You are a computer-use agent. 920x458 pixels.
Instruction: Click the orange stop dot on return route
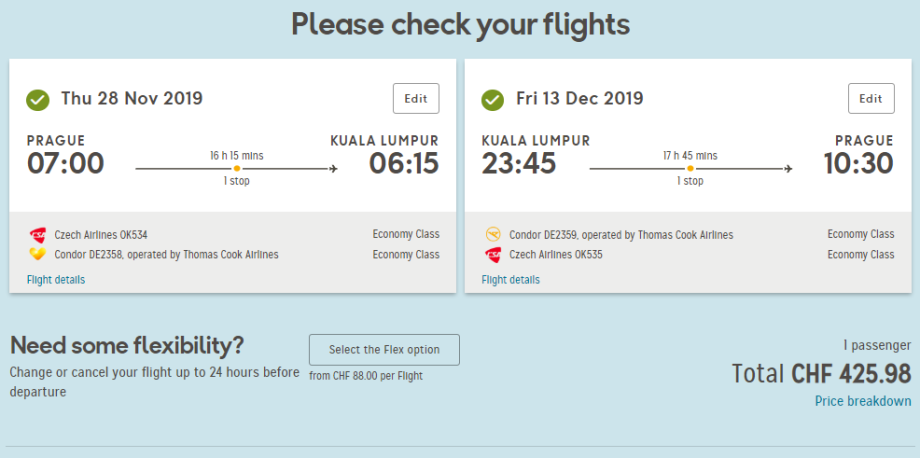click(x=691, y=169)
